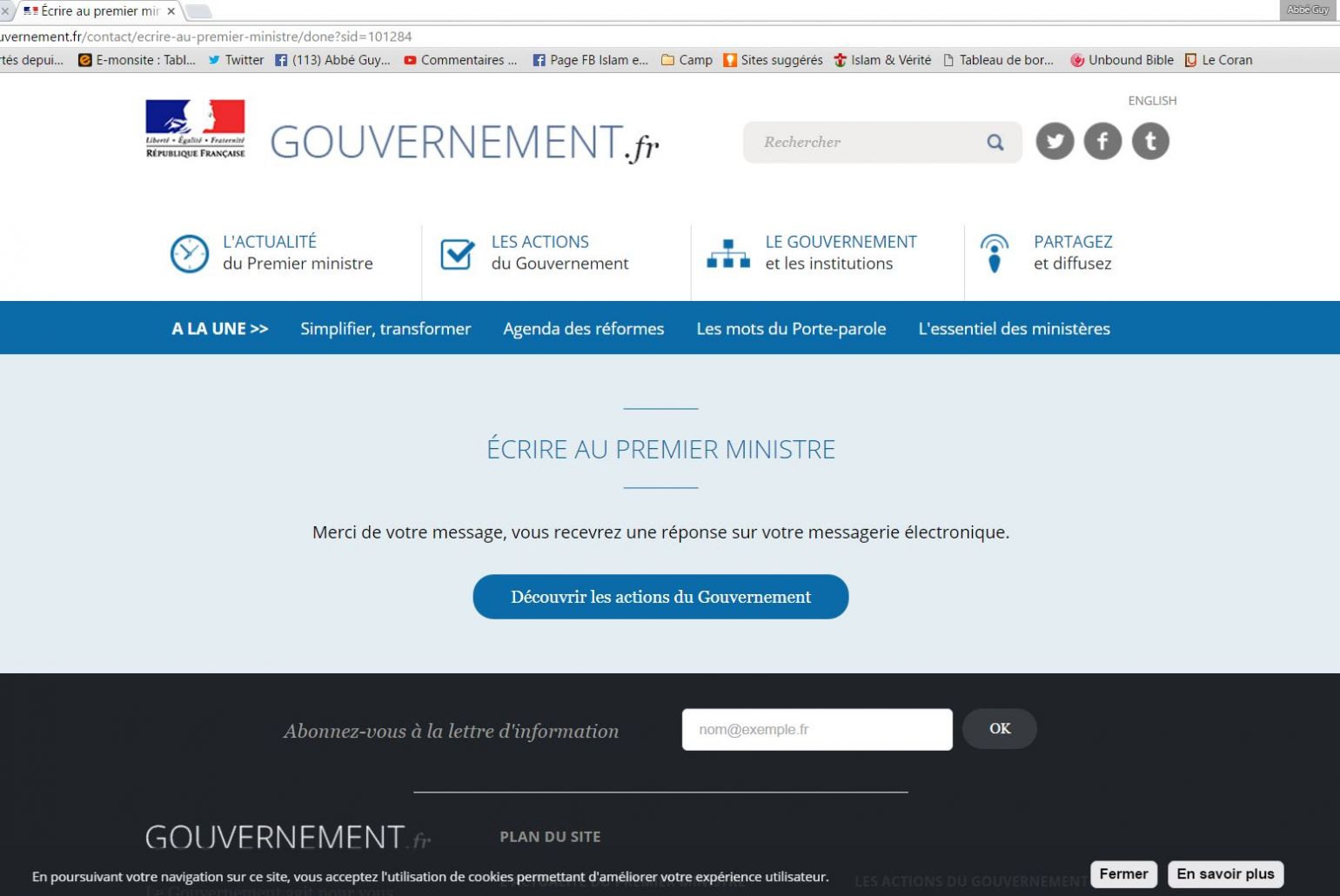Open the Facebook social icon
This screenshot has width=1340, height=896.
tap(1102, 141)
